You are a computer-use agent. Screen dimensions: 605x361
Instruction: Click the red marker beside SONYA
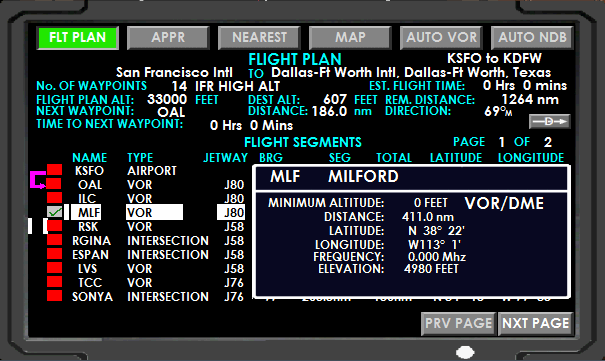coord(54,296)
